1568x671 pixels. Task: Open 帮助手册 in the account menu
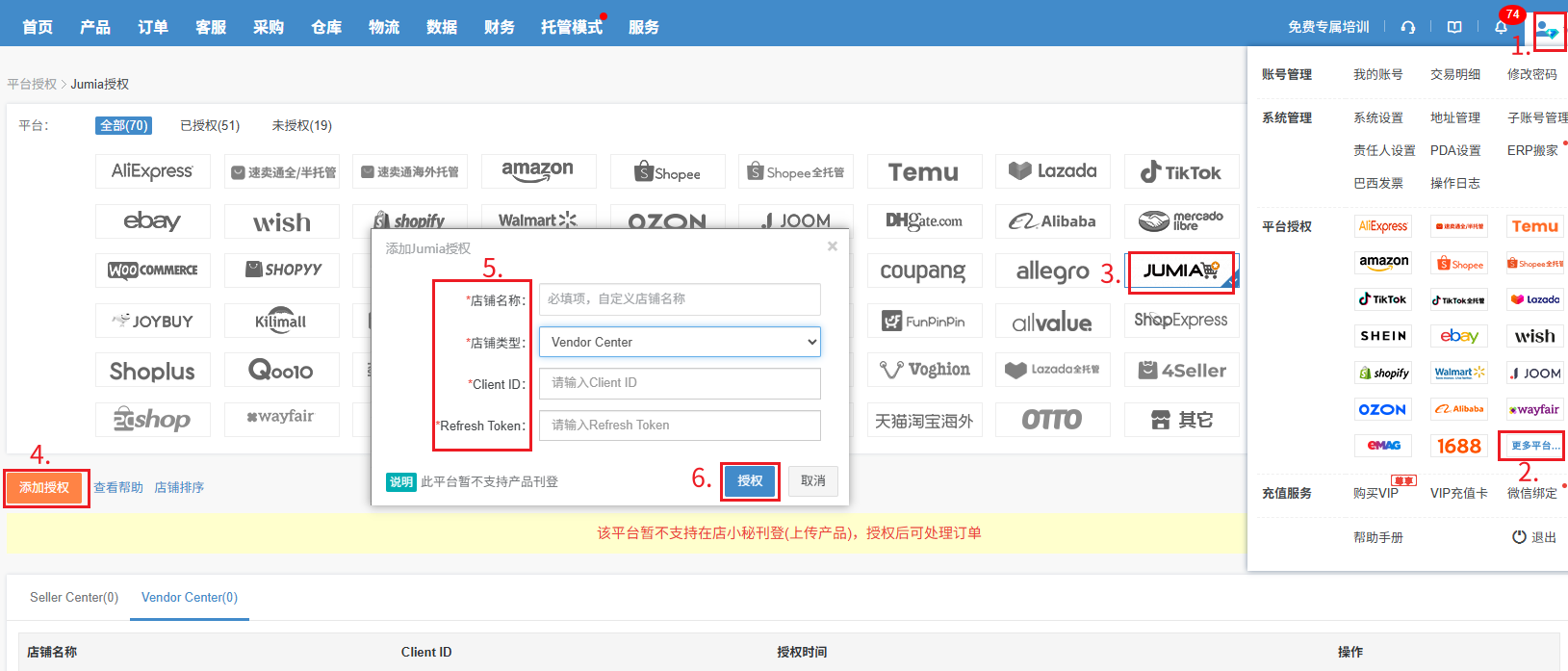[1378, 537]
